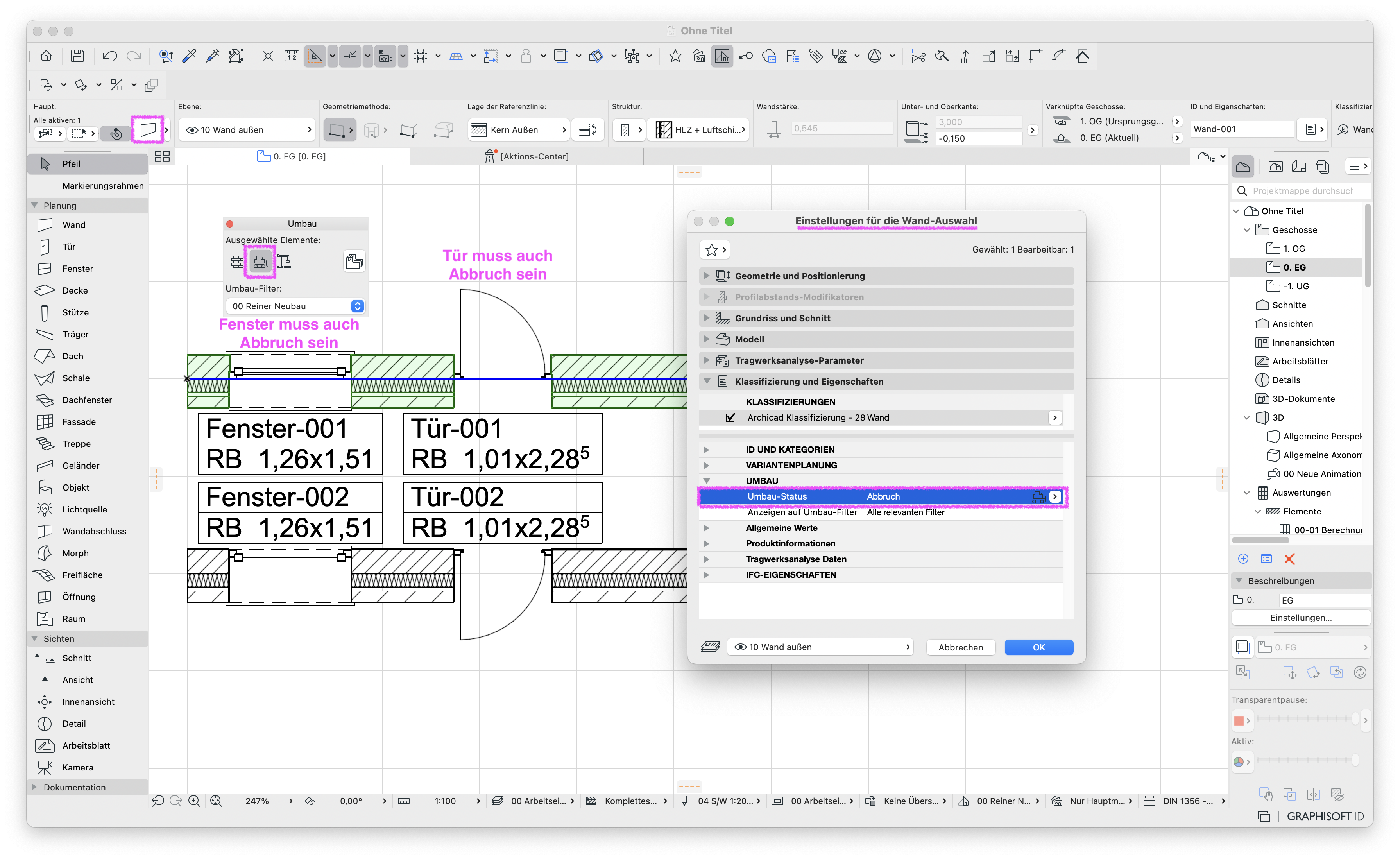Select the Morph tool

tap(88, 553)
